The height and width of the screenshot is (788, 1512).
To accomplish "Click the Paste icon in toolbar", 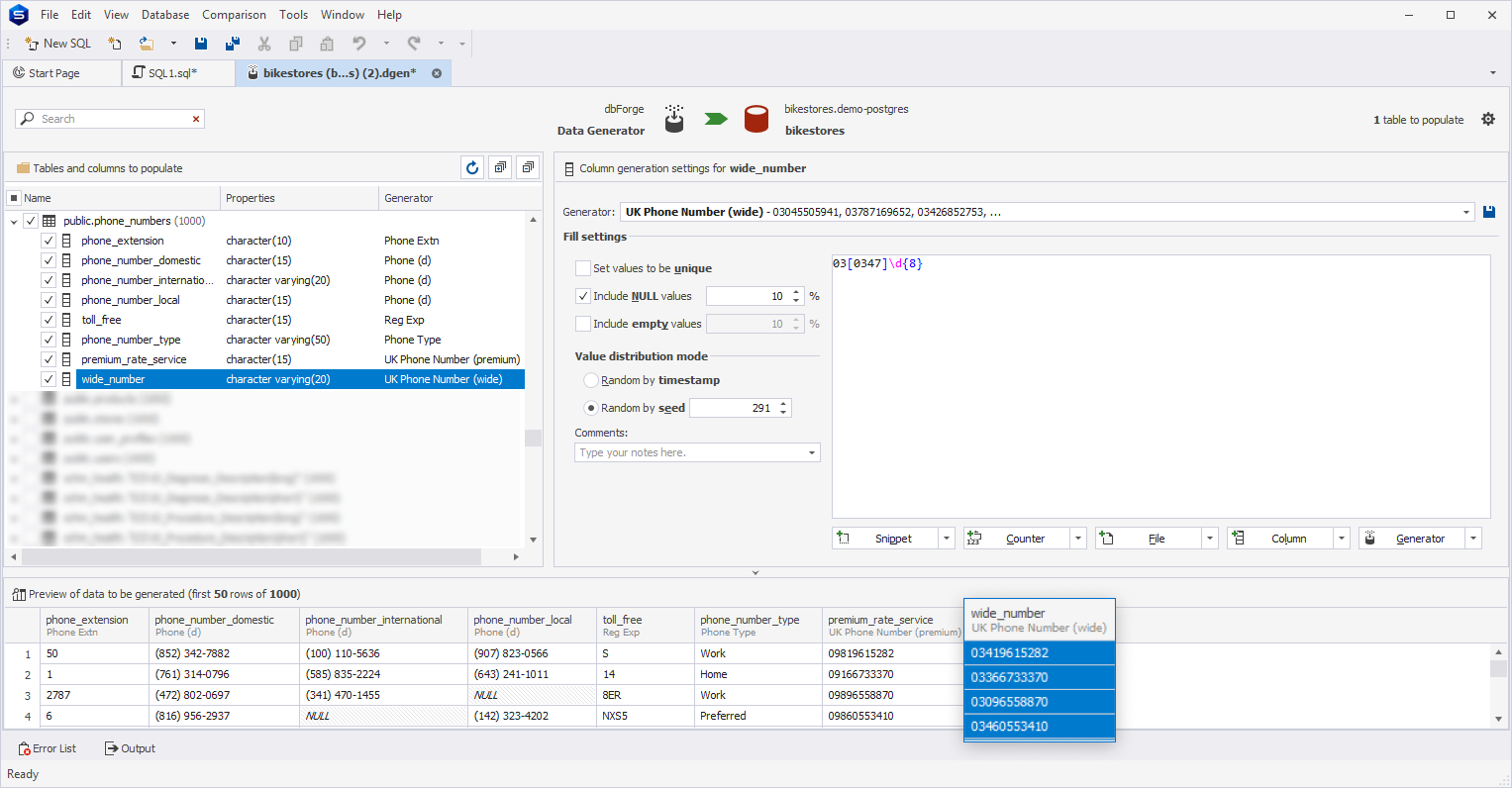I will pos(327,44).
